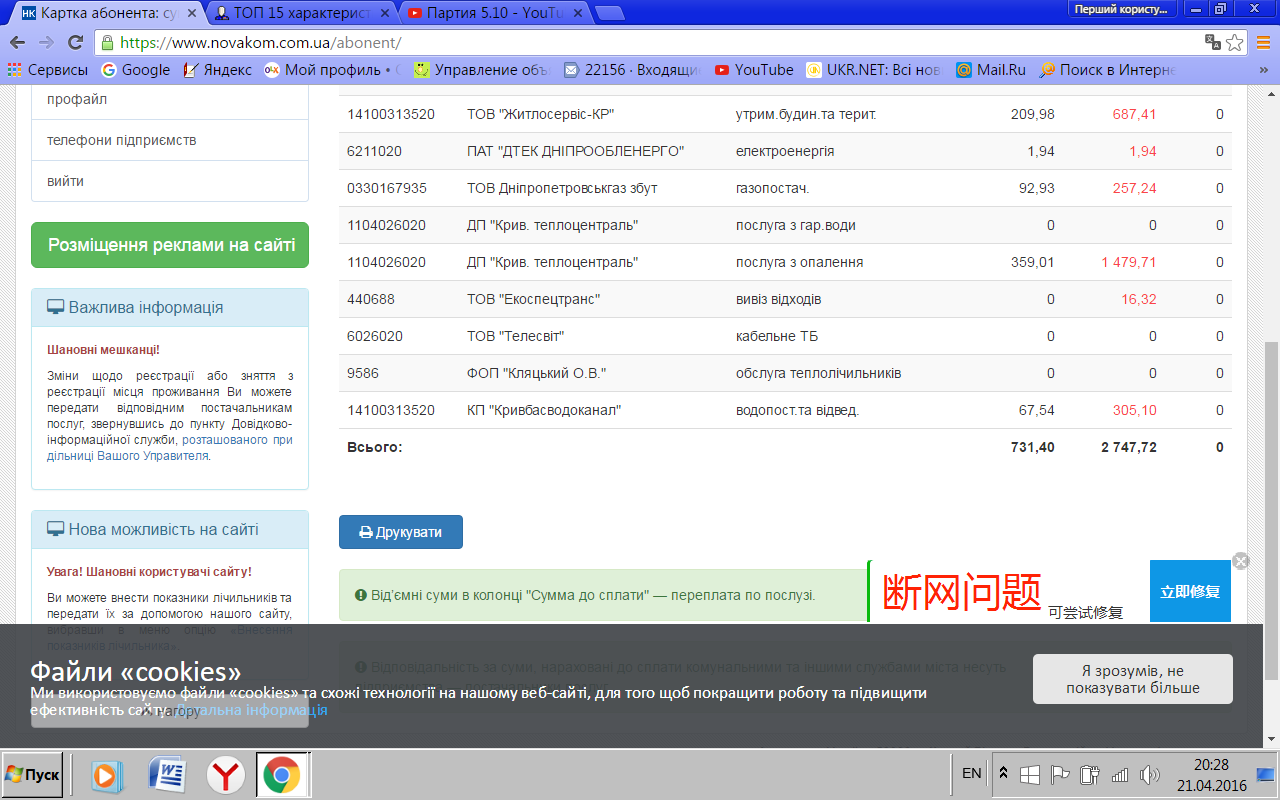This screenshot has height=800, width=1280.
Task: Open the 'Мой профиль' bookmark
Action: point(331,70)
